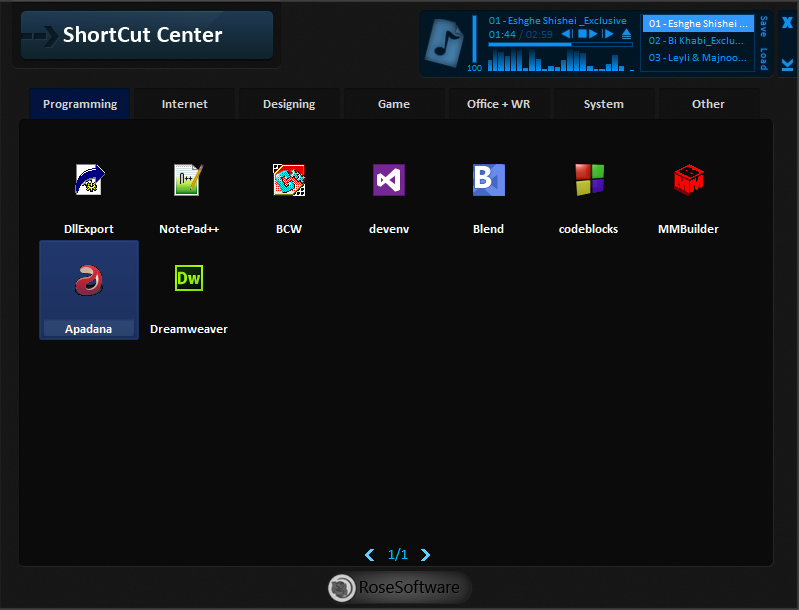Adjust the vertical volume slider

coord(474,39)
